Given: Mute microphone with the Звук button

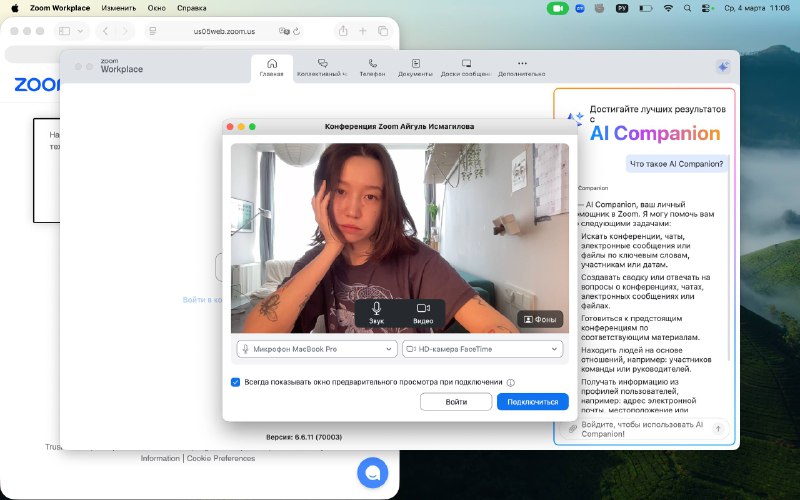Looking at the screenshot, I should pyautogui.click(x=377, y=312).
